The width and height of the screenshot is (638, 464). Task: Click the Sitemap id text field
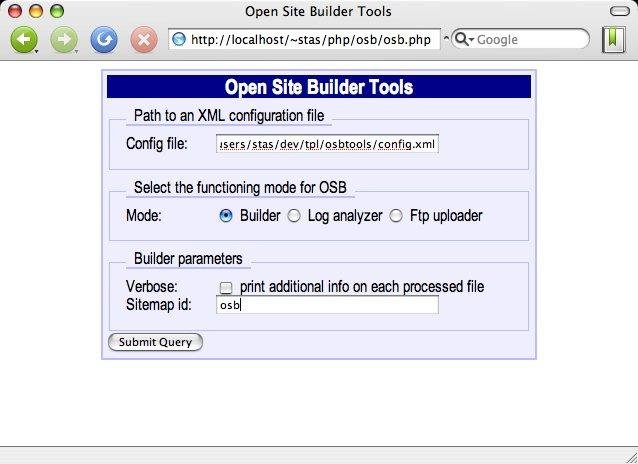tap(327, 305)
